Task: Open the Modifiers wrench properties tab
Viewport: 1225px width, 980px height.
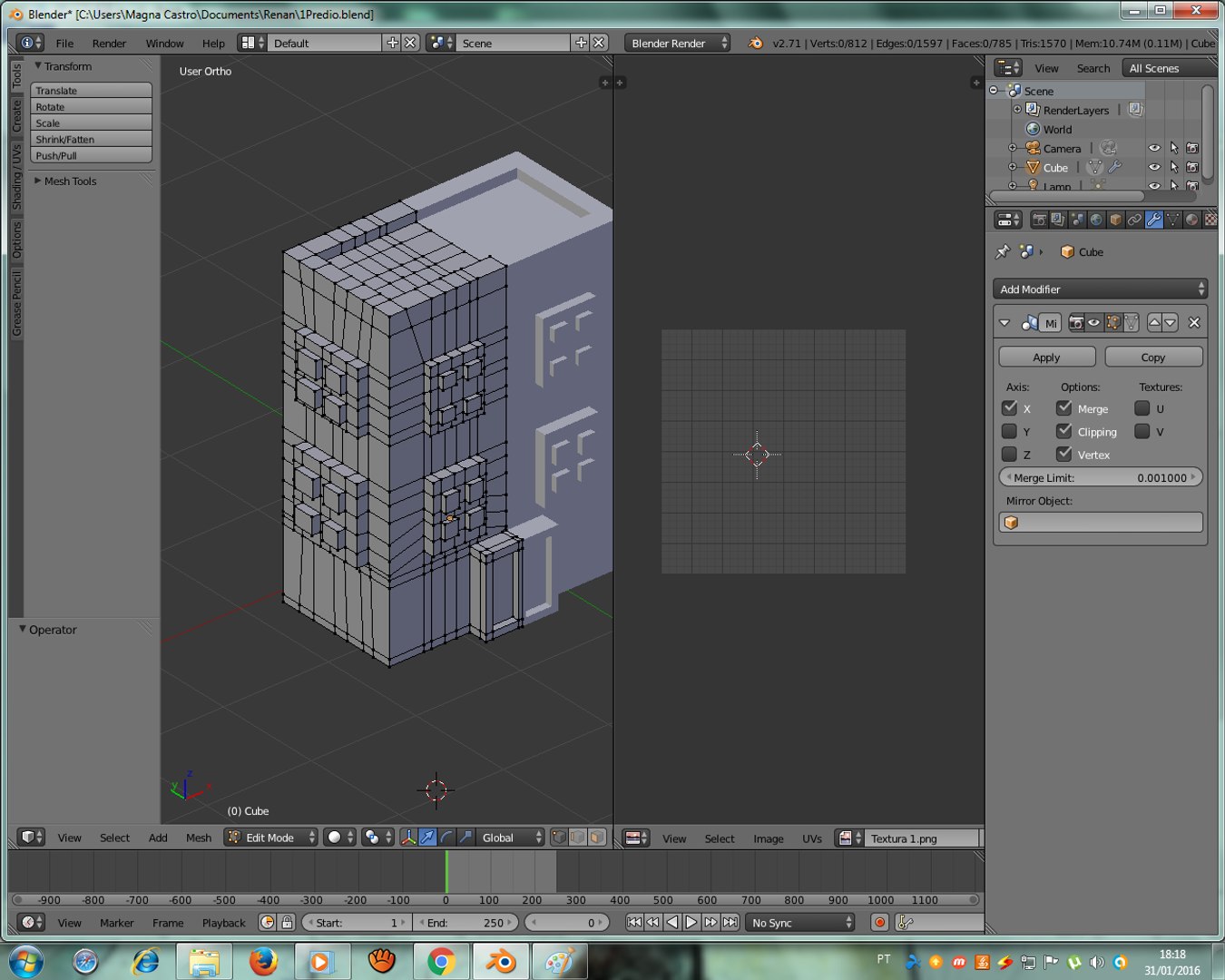Action: 1153,220
